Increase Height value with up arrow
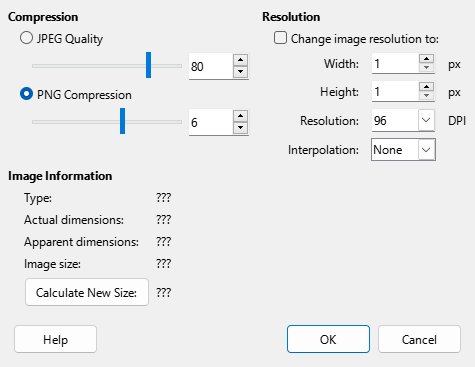Image resolution: width=475 pixels, height=367 pixels. click(426, 87)
